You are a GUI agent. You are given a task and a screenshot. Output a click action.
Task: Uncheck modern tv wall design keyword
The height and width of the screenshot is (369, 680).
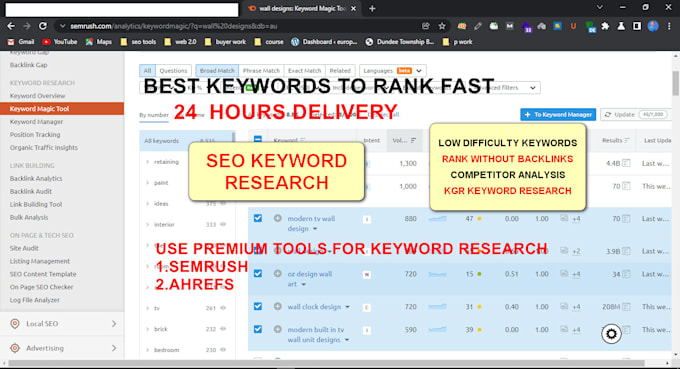coord(258,218)
